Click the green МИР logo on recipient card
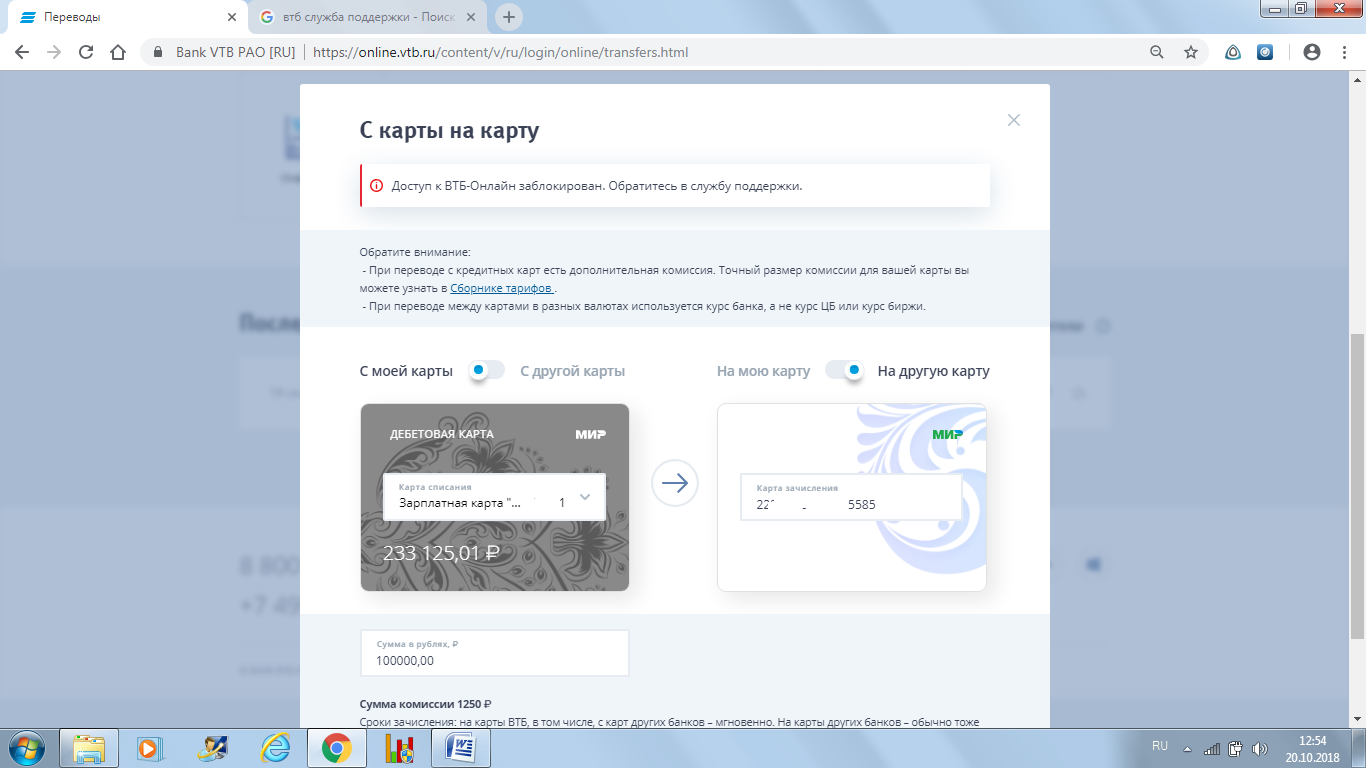1366x768 pixels. (947, 434)
